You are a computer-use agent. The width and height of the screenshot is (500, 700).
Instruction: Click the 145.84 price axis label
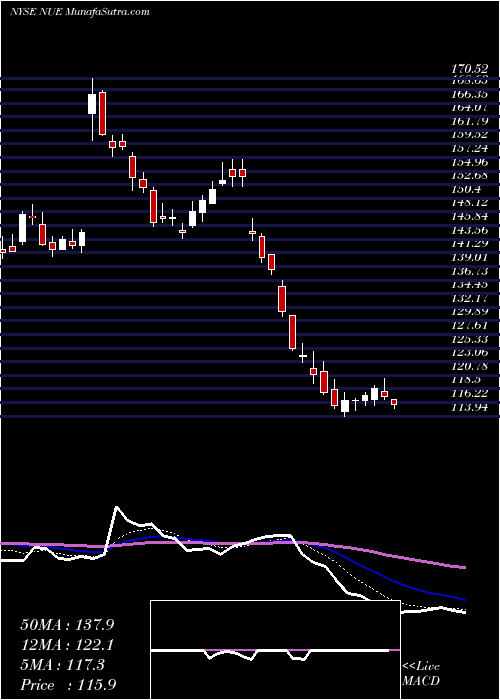(471, 217)
